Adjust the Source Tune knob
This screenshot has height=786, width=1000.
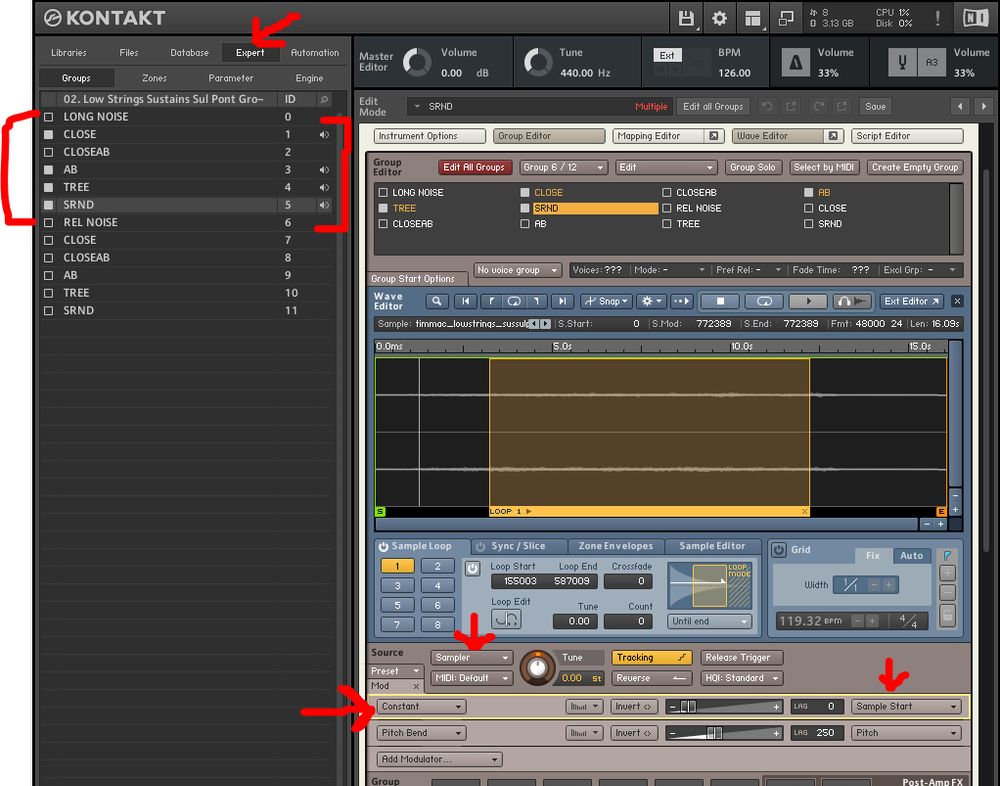coord(538,668)
